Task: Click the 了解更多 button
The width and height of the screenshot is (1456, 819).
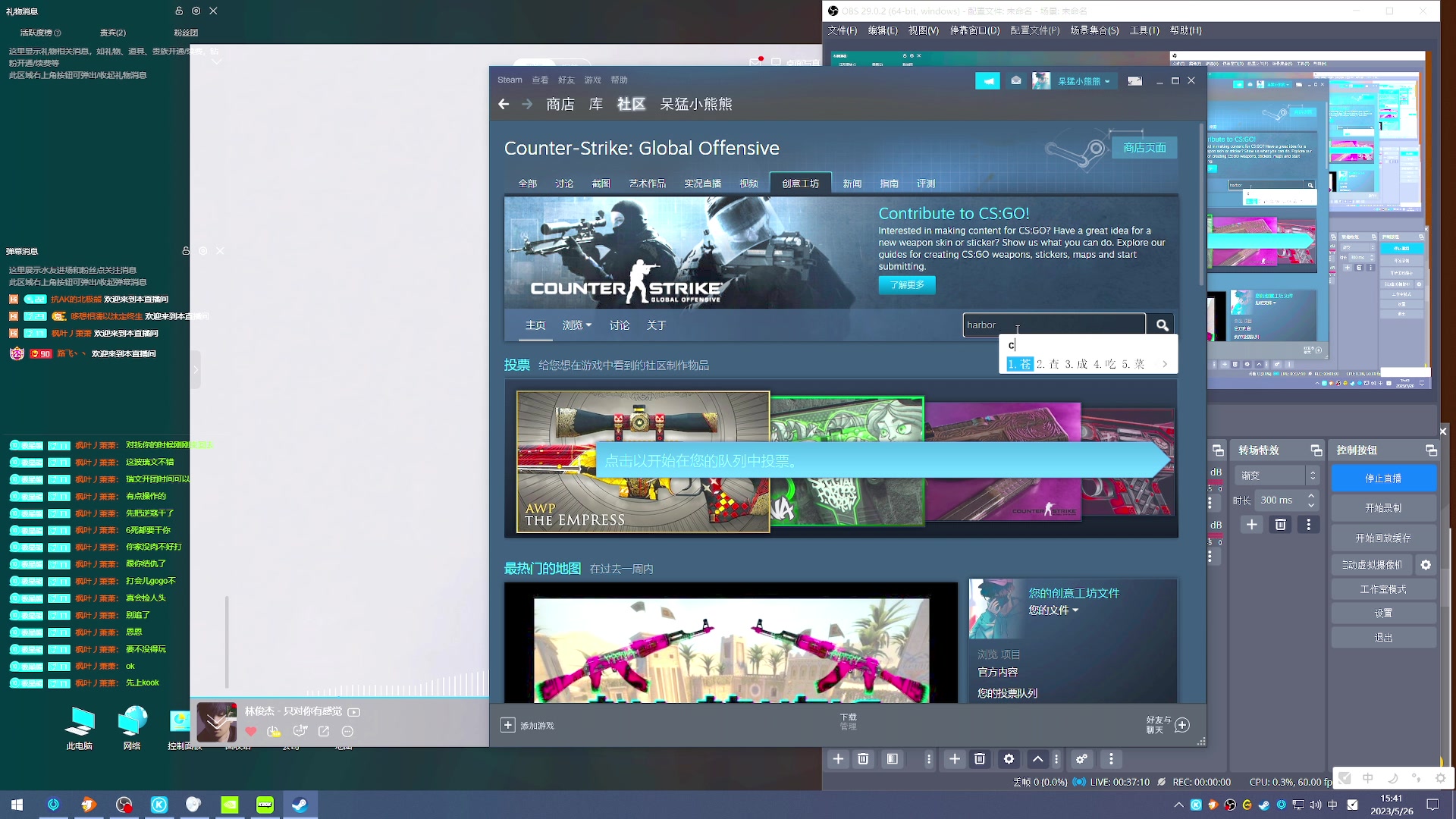Action: pos(907,284)
